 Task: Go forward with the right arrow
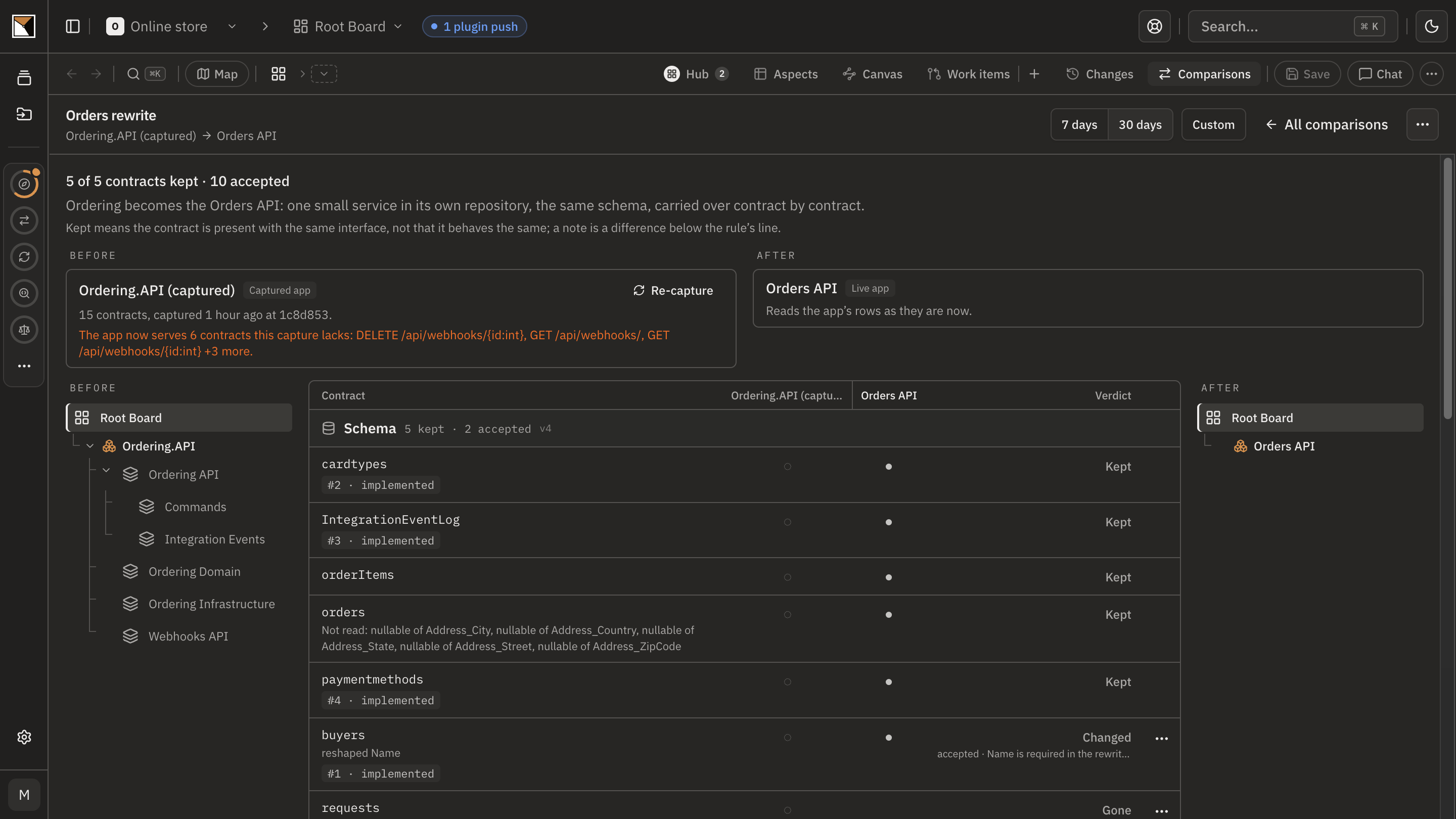(96, 74)
